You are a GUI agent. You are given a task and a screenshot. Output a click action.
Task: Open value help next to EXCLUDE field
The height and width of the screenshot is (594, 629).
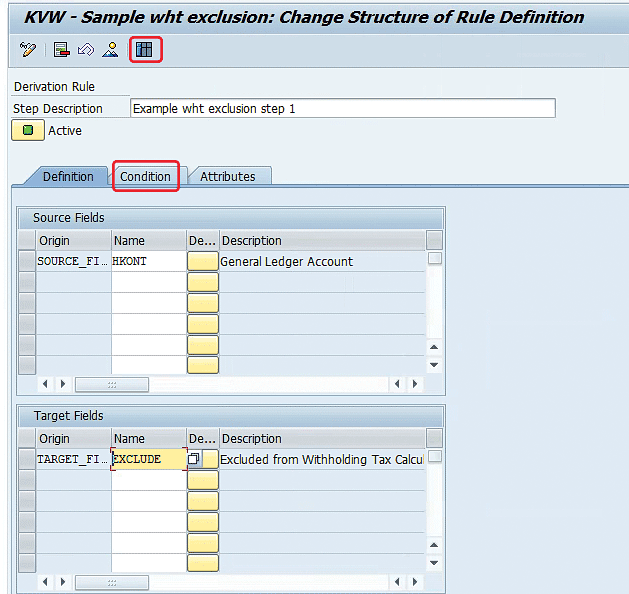(195, 459)
